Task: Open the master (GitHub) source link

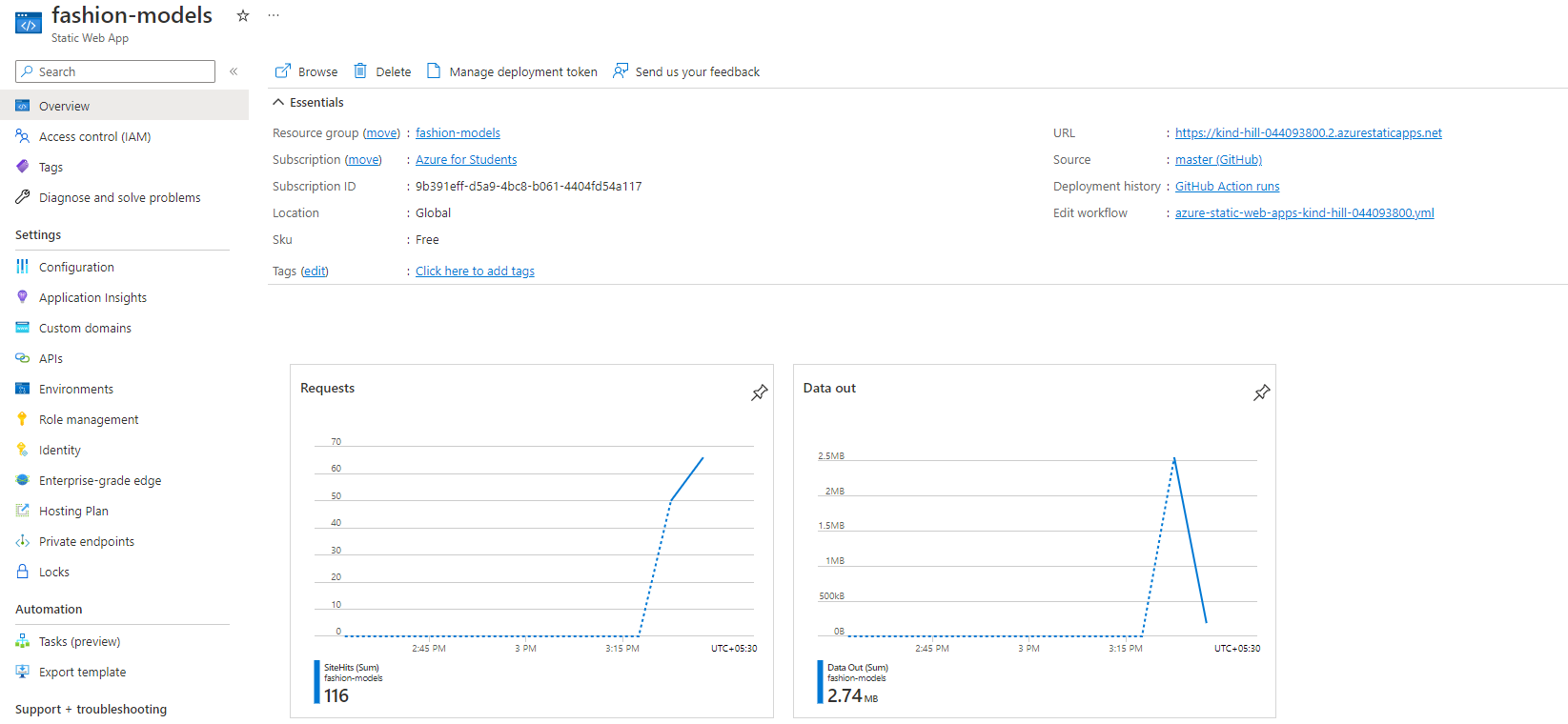Action: tap(1218, 160)
